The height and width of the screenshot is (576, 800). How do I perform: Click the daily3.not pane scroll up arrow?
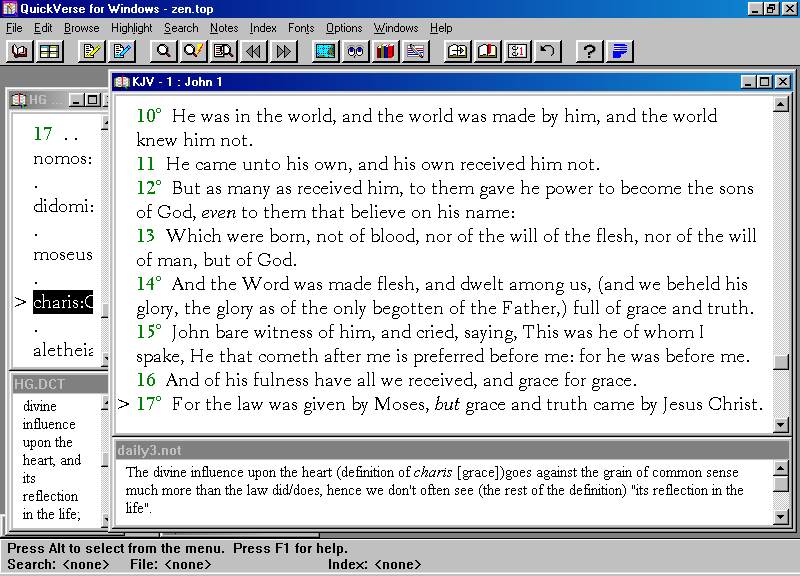tap(781, 468)
